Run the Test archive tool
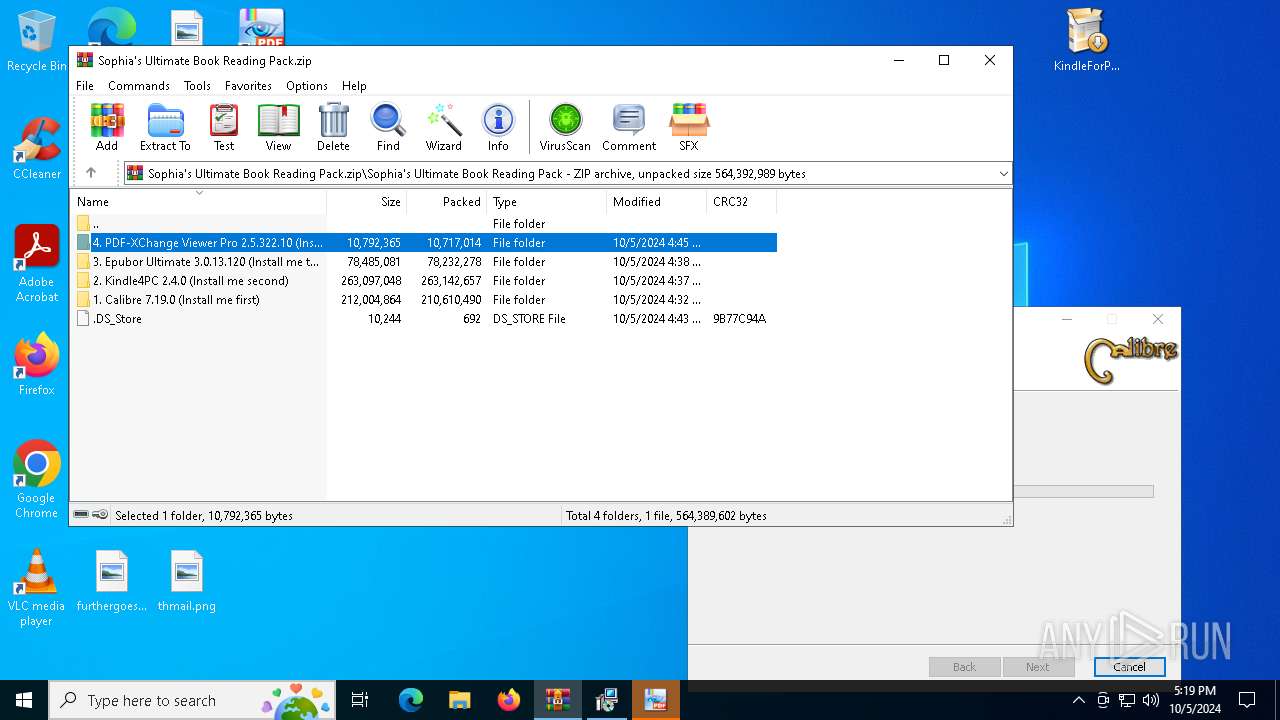Image resolution: width=1280 pixels, height=720 pixels. click(224, 127)
